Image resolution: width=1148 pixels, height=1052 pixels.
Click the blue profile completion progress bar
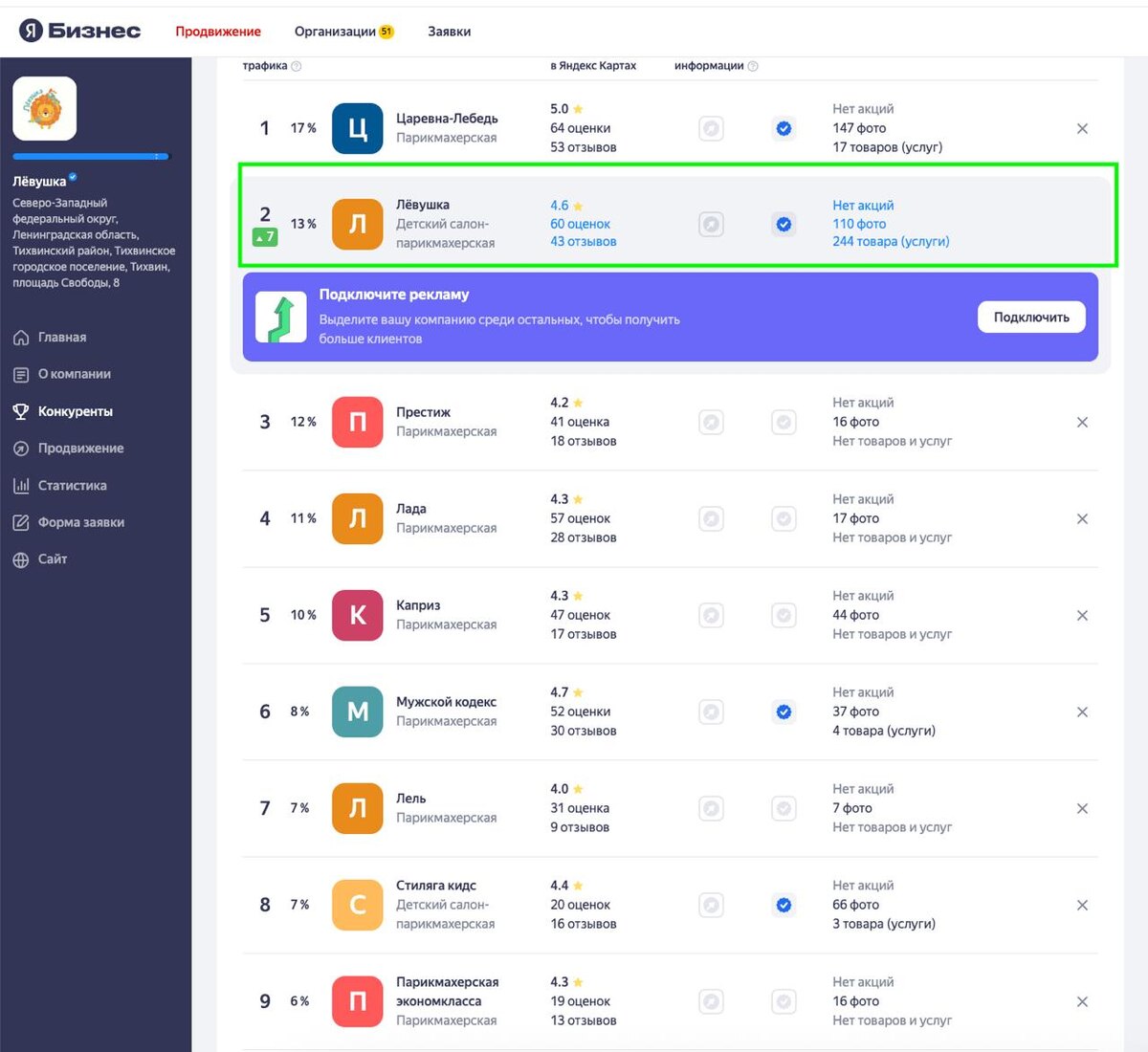click(x=91, y=156)
